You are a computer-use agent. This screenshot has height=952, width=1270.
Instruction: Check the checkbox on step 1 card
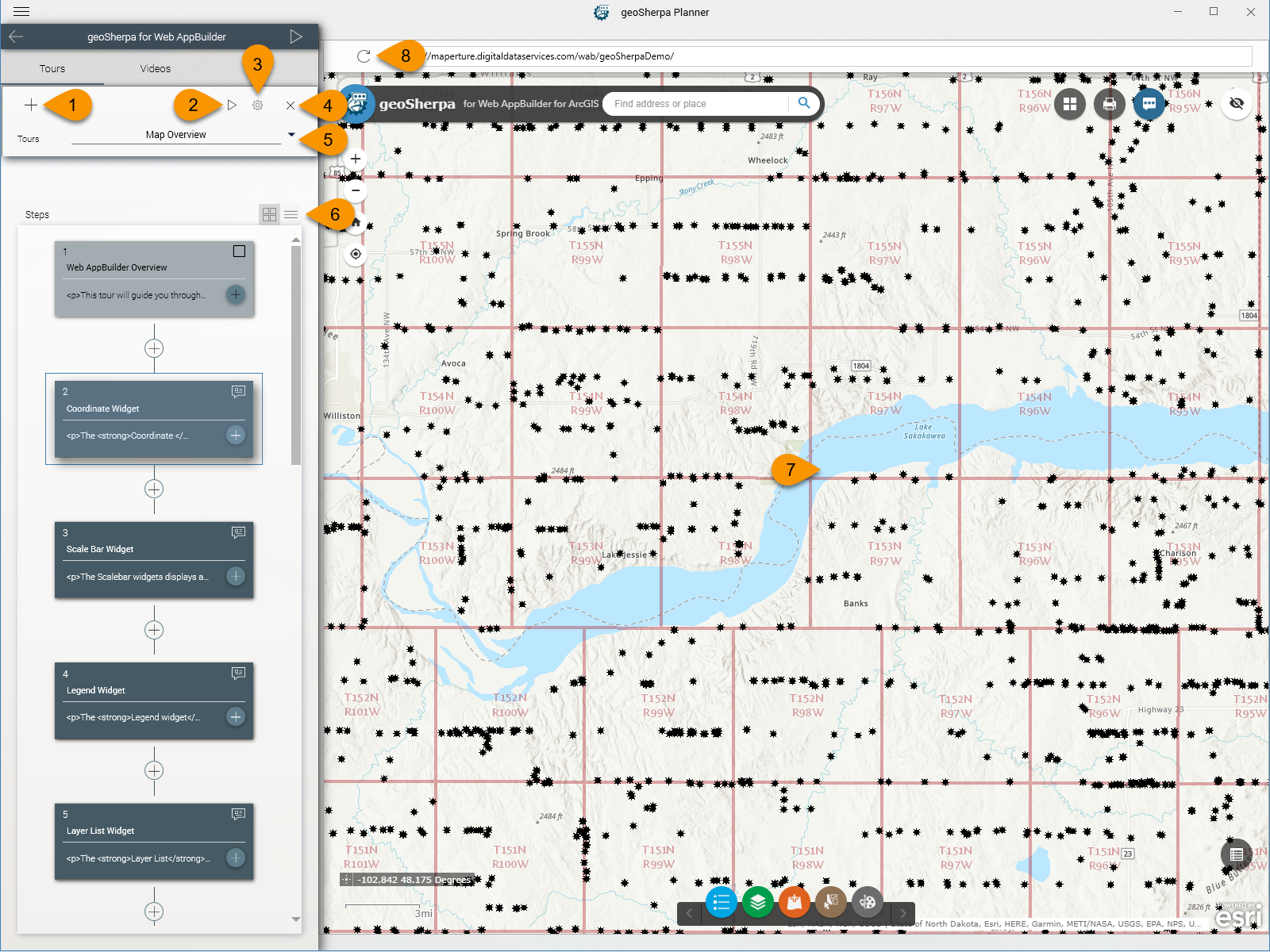(239, 251)
